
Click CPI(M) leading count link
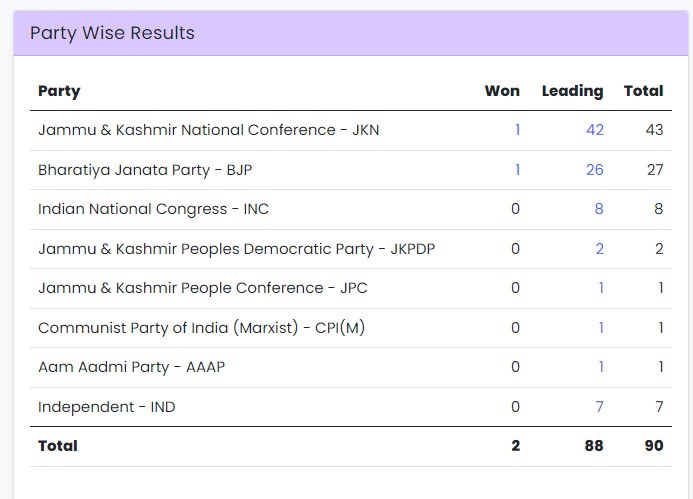(601, 328)
